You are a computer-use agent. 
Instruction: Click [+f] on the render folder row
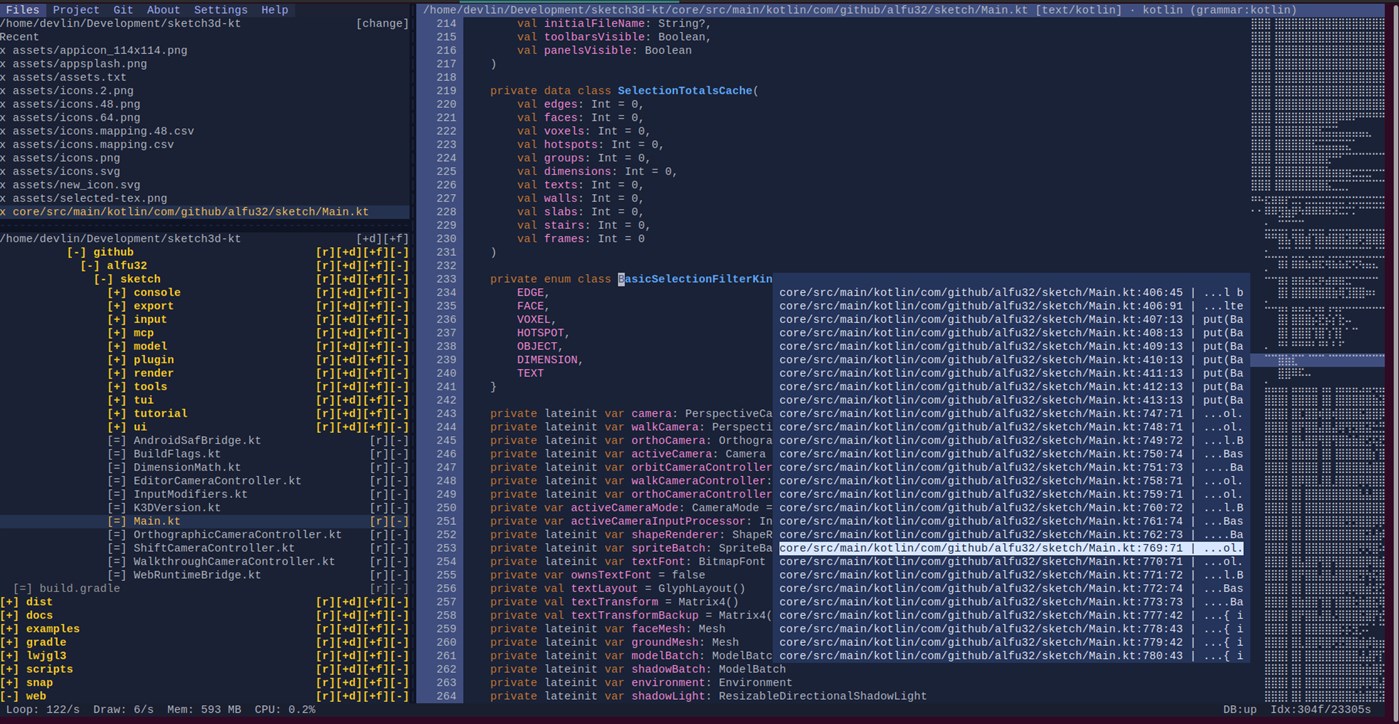pyautogui.click(x=376, y=374)
